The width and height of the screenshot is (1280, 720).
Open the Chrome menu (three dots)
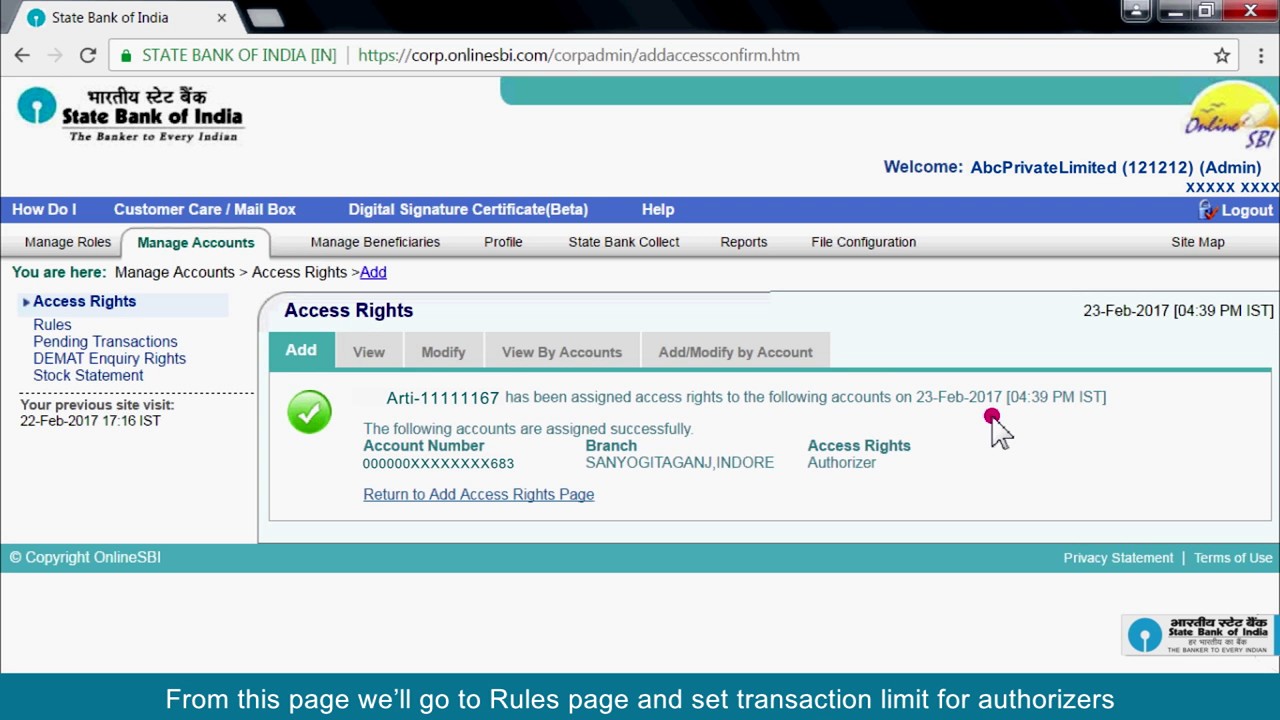(1259, 55)
